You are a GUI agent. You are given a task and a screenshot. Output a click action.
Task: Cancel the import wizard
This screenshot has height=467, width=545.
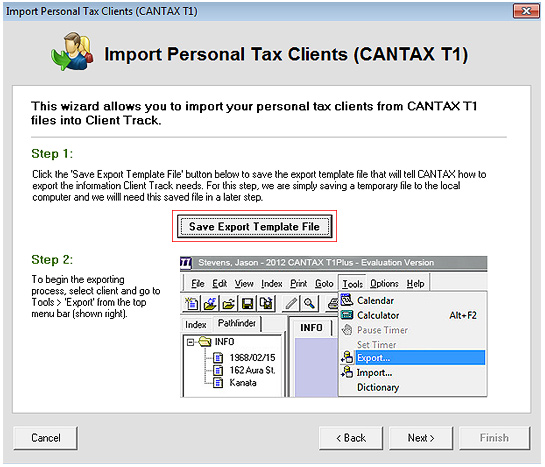[x=46, y=438]
